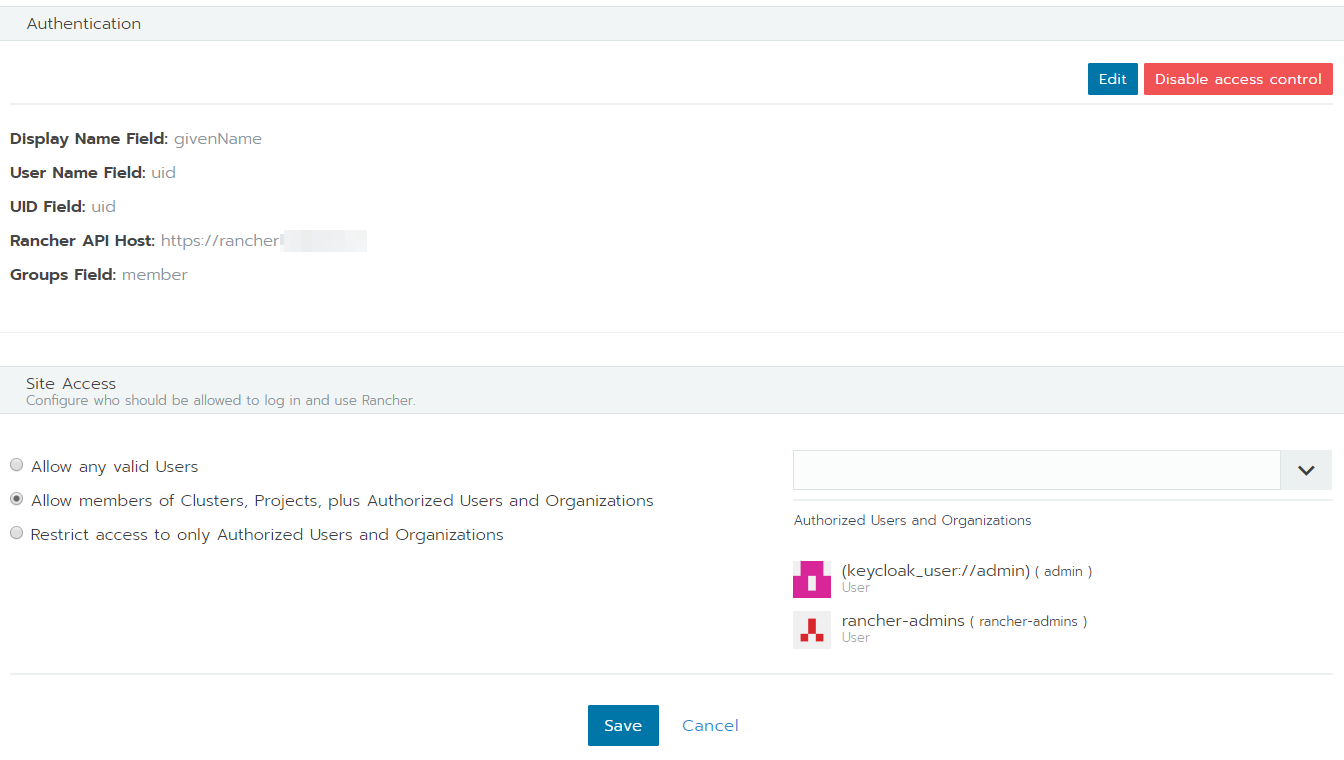The width and height of the screenshot is (1344, 760).
Task: Click the Site Access section header
Action: pyautogui.click(x=69, y=383)
